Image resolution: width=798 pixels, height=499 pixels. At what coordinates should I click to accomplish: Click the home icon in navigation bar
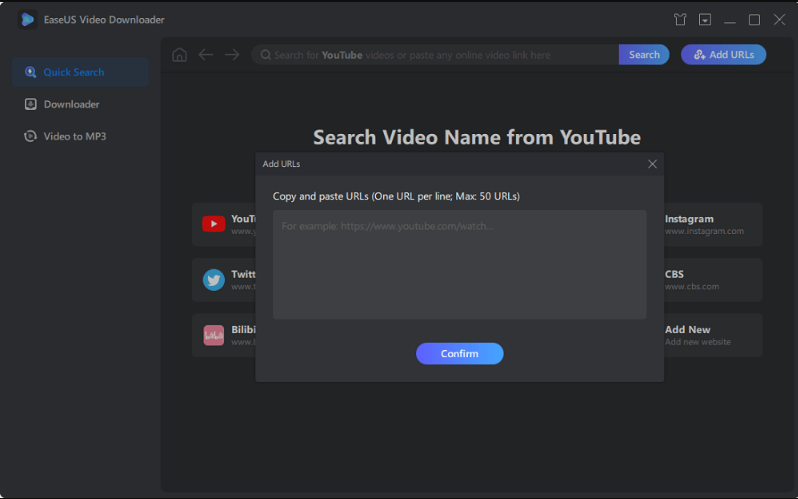(180, 55)
